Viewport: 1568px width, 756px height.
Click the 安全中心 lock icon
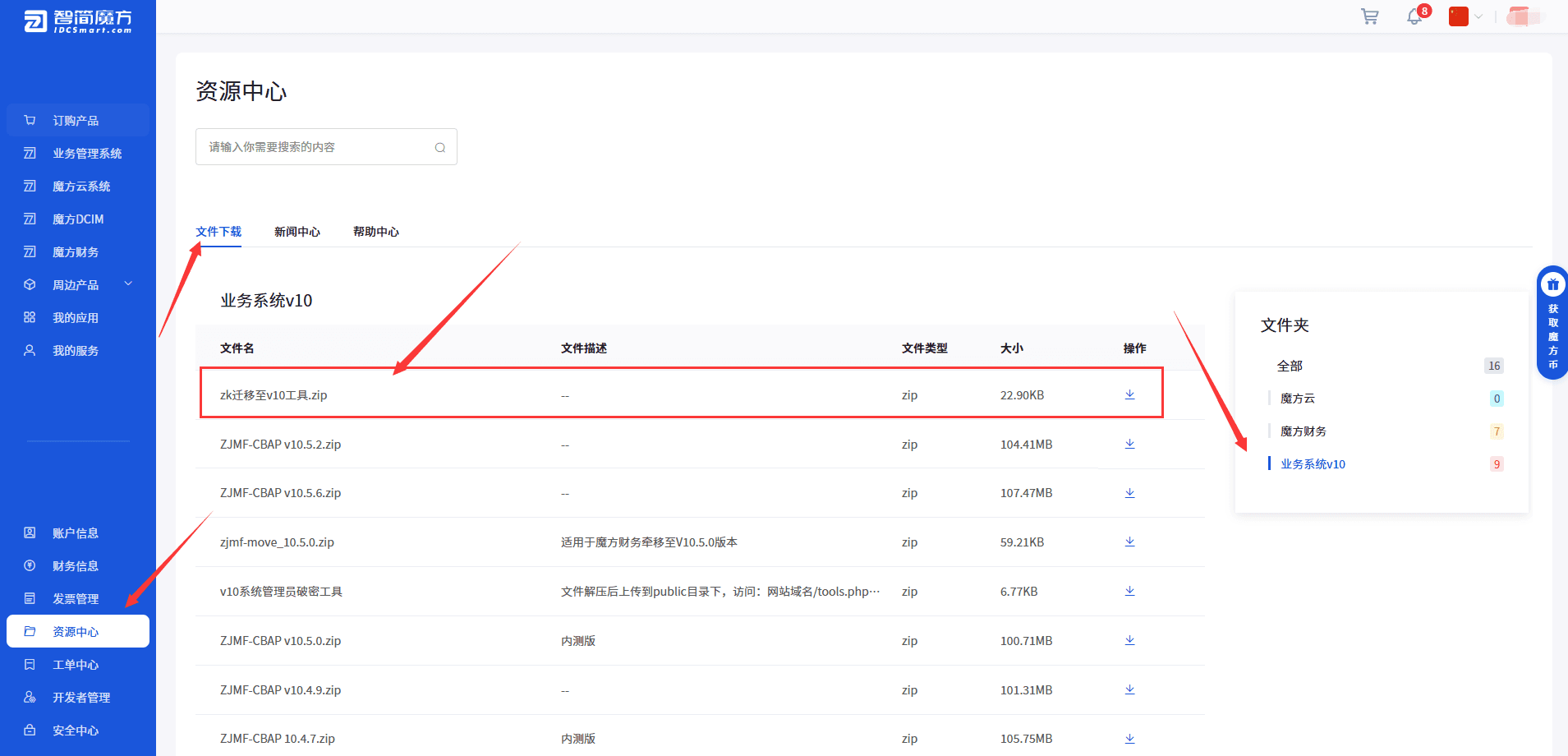point(30,730)
